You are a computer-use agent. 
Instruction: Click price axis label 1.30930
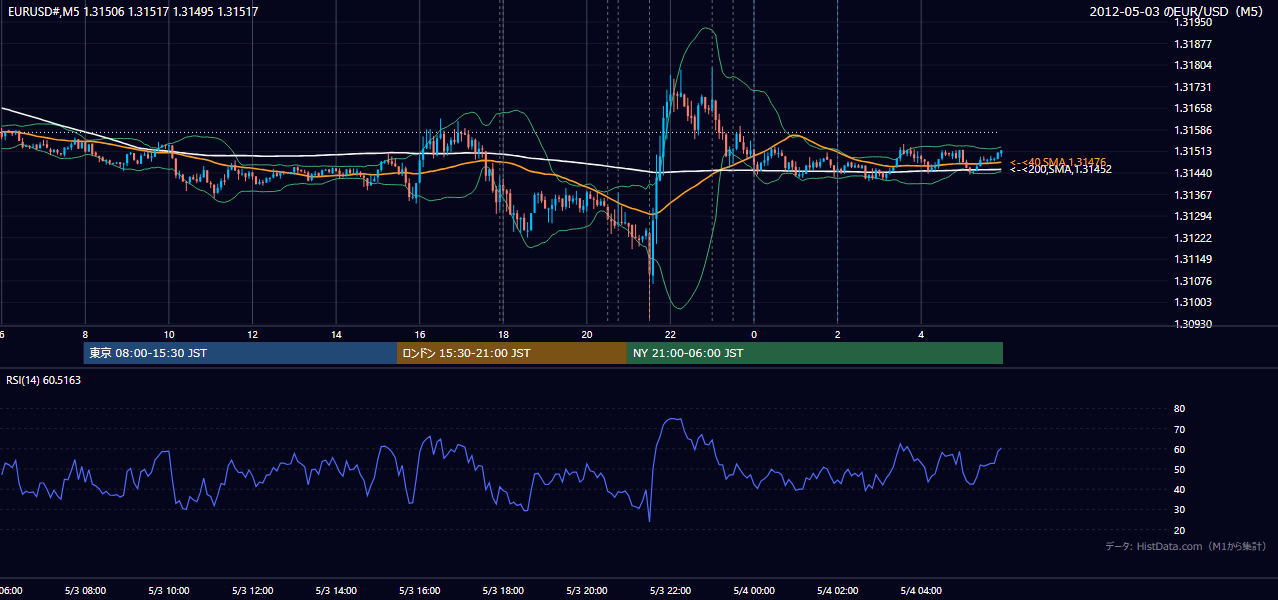(1192, 325)
